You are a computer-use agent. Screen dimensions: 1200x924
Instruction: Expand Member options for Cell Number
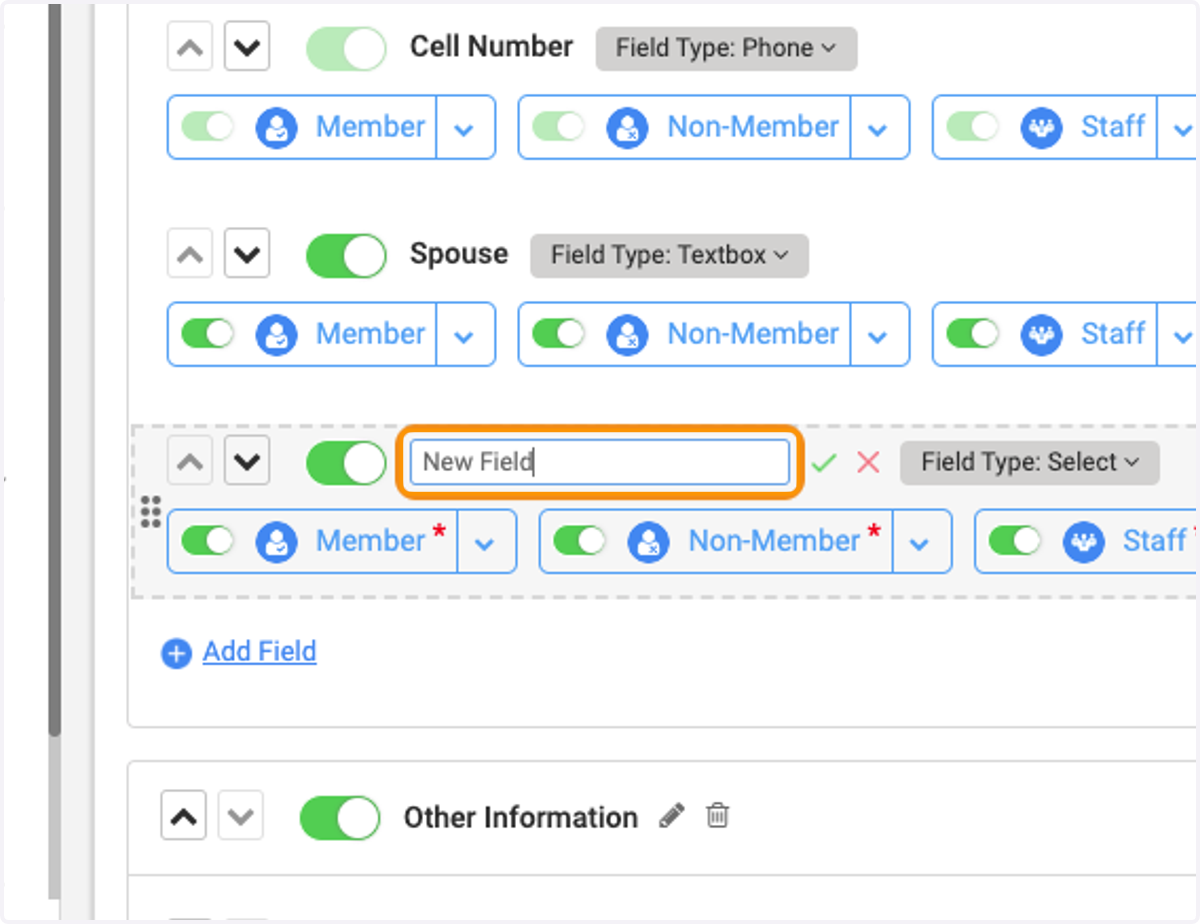pos(465,128)
